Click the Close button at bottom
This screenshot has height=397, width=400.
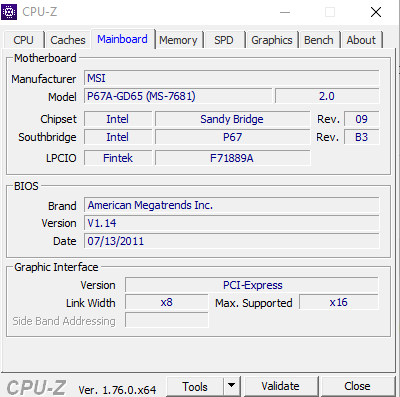pyautogui.click(x=357, y=387)
